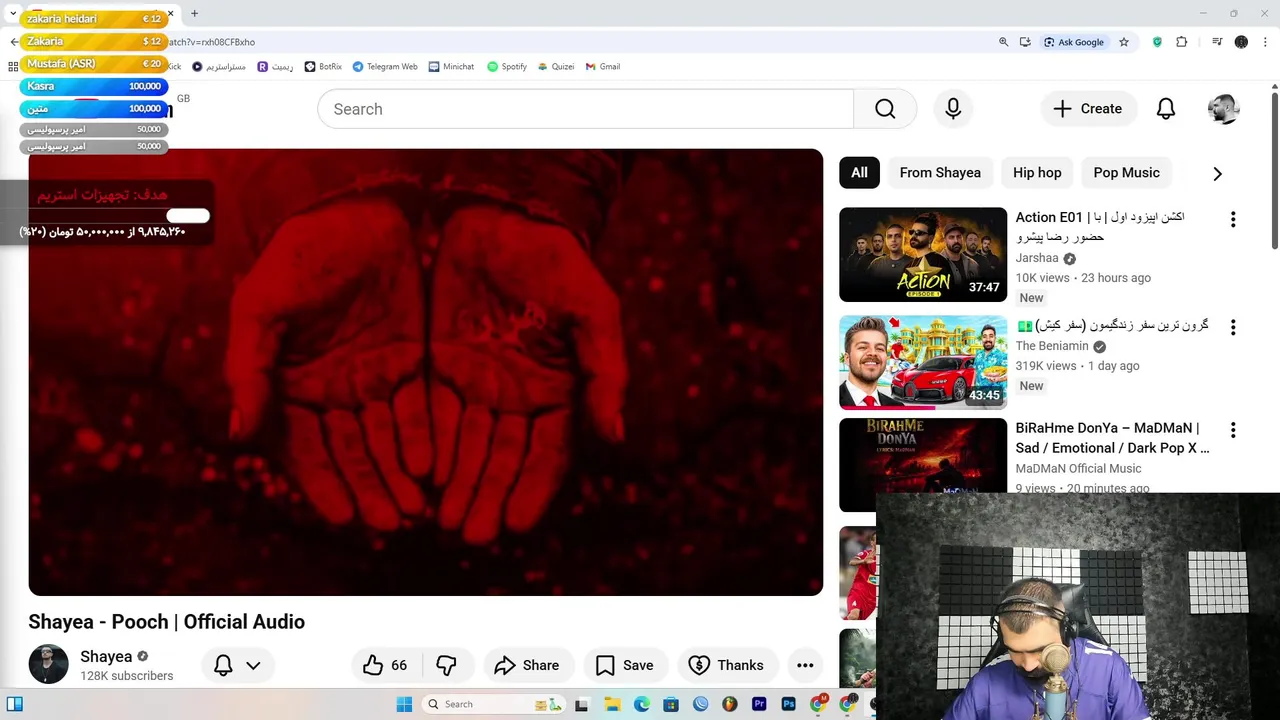Click the zoom magnifier icon in address bar

coord(1003,42)
